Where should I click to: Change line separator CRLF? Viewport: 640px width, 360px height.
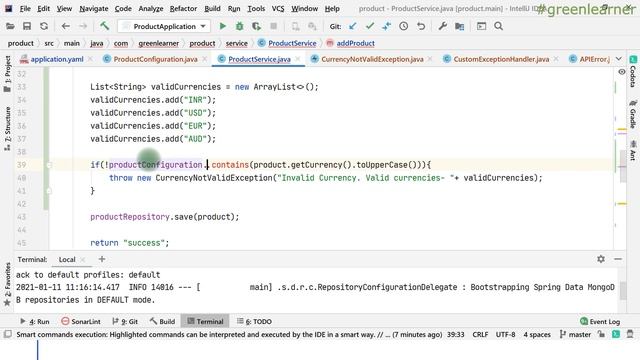tap(480, 334)
